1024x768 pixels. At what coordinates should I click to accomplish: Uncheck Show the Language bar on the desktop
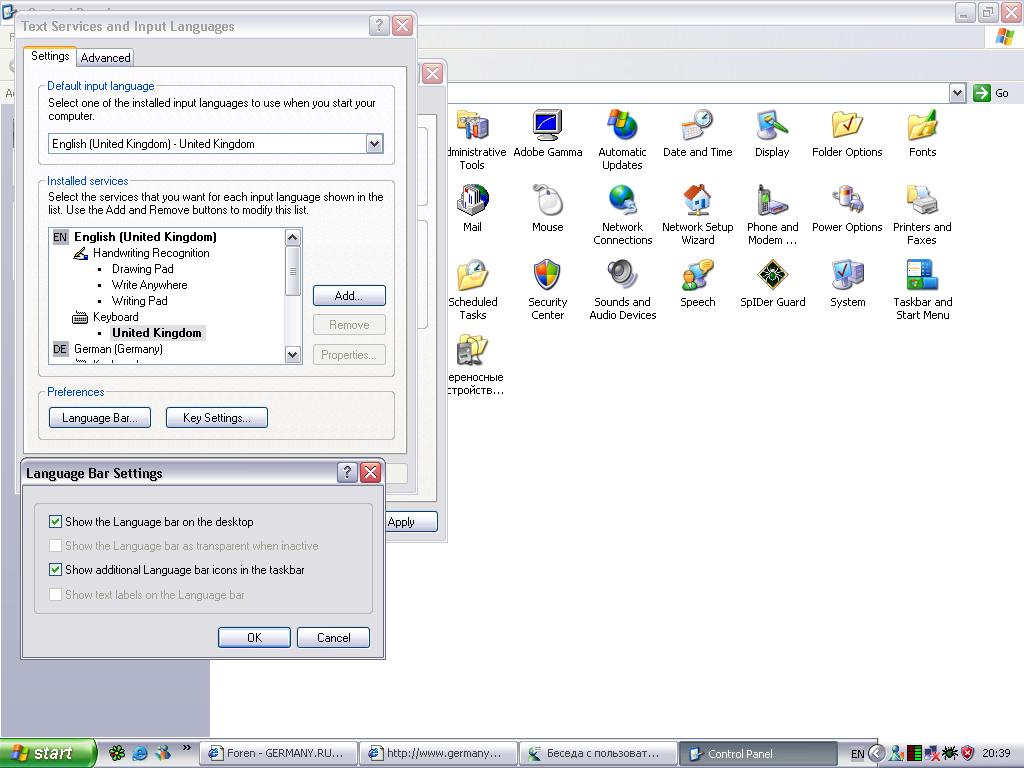coord(56,522)
